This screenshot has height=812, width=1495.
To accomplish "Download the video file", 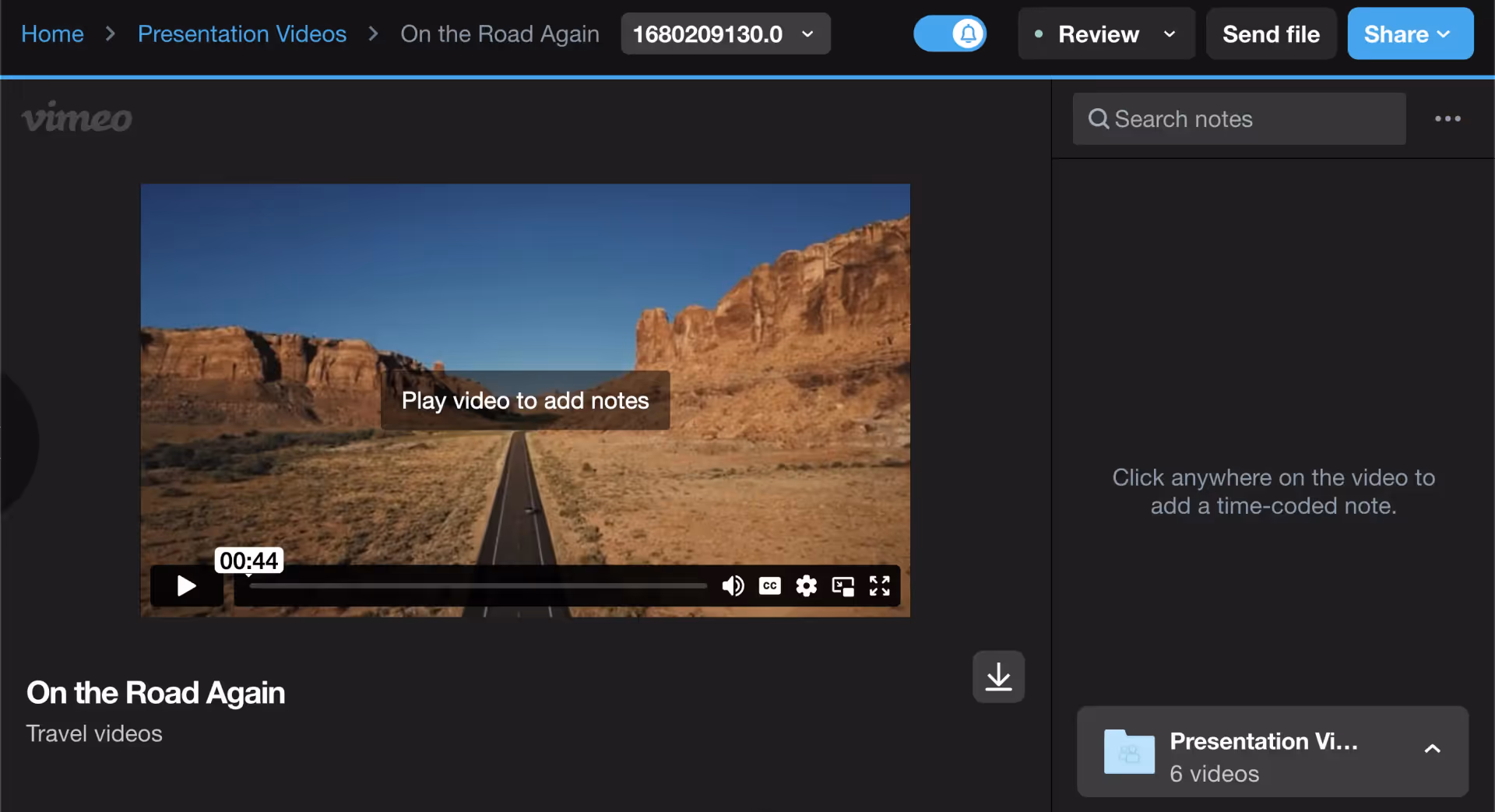I will (998, 677).
